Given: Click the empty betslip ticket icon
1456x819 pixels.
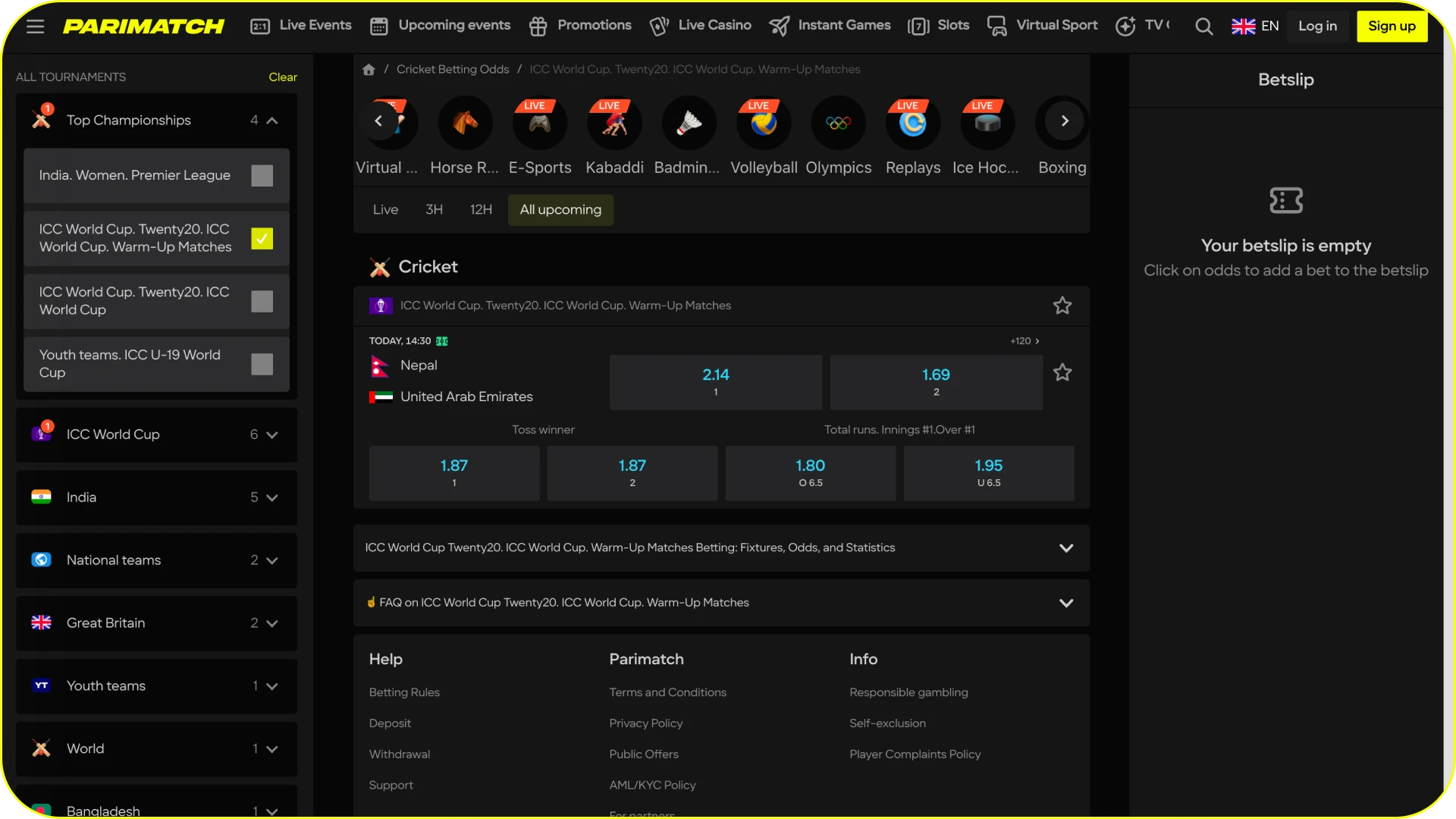Looking at the screenshot, I should (1286, 201).
